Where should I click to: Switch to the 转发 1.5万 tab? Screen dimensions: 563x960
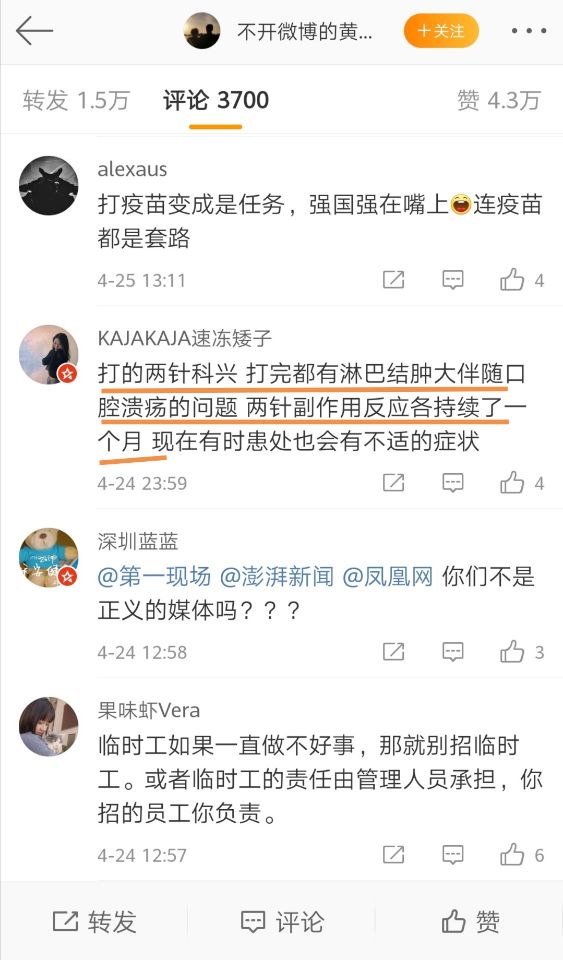click(x=76, y=100)
